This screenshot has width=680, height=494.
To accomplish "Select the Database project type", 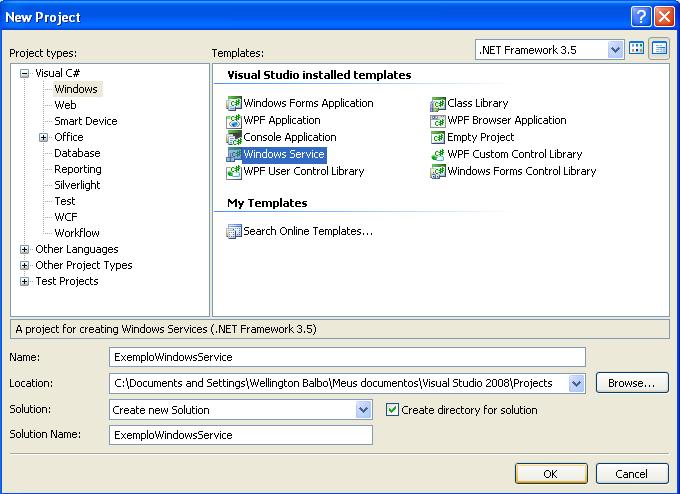I will (77, 153).
